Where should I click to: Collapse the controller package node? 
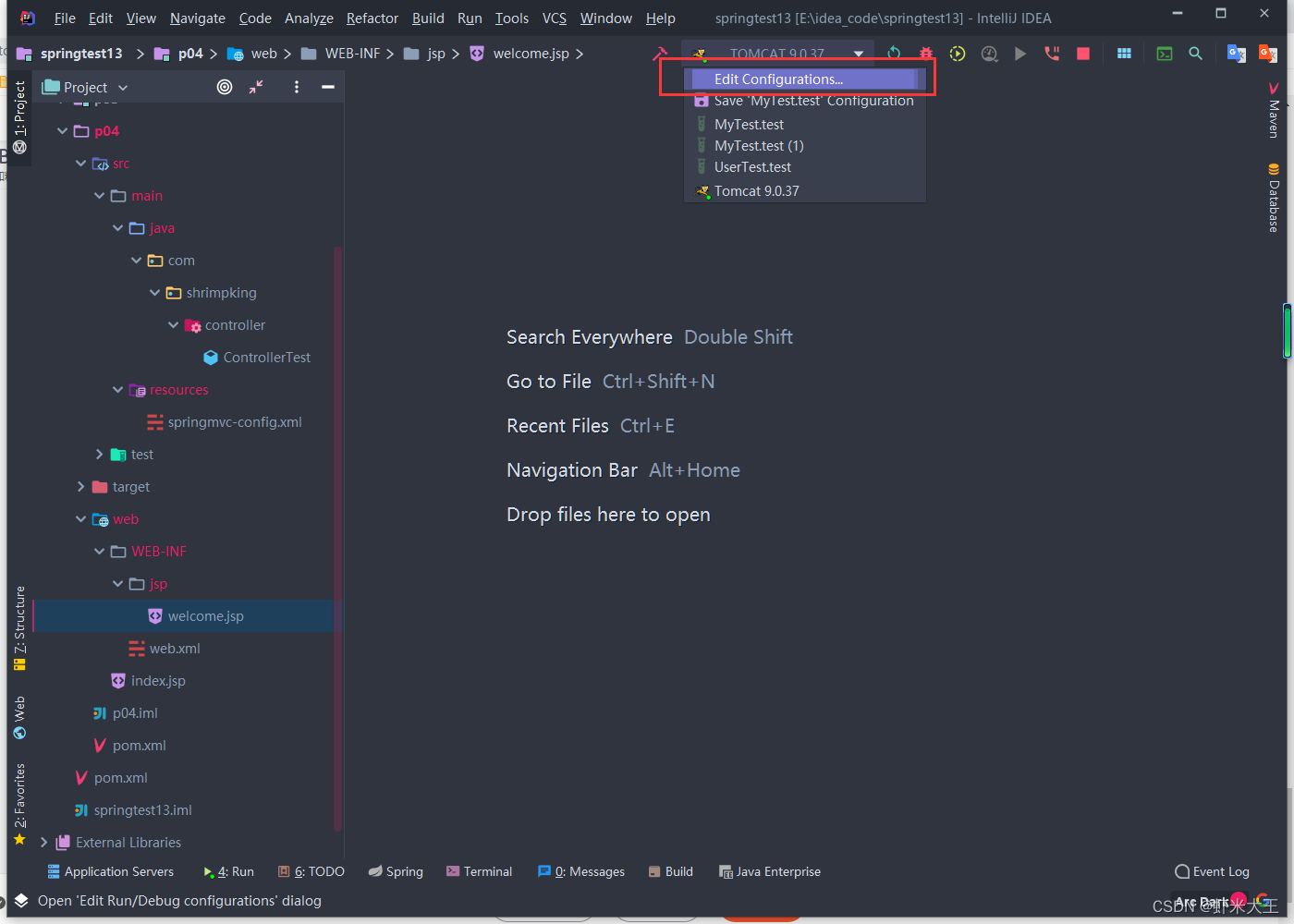(x=174, y=325)
